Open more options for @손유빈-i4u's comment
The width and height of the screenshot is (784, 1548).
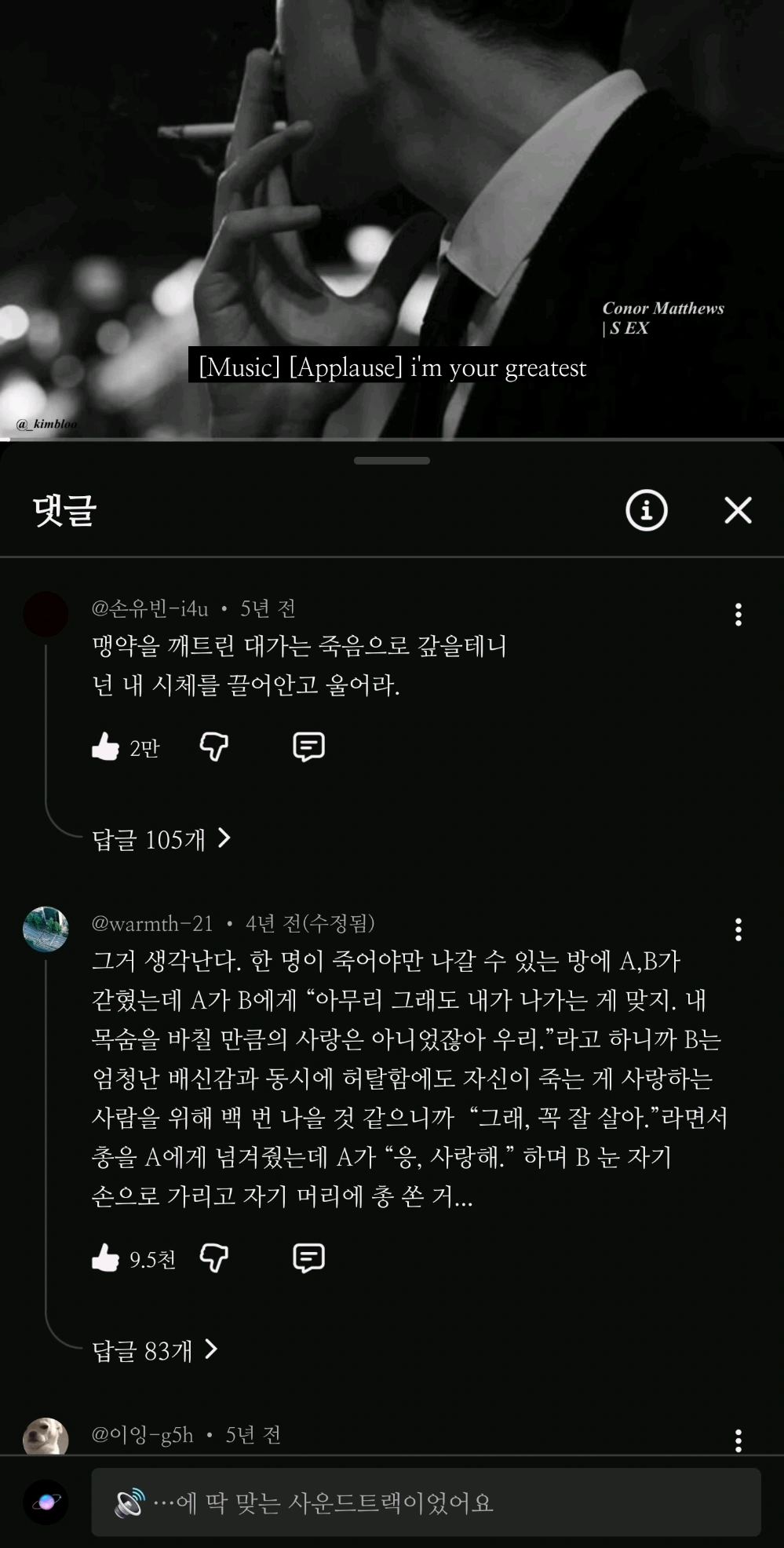[x=738, y=615]
